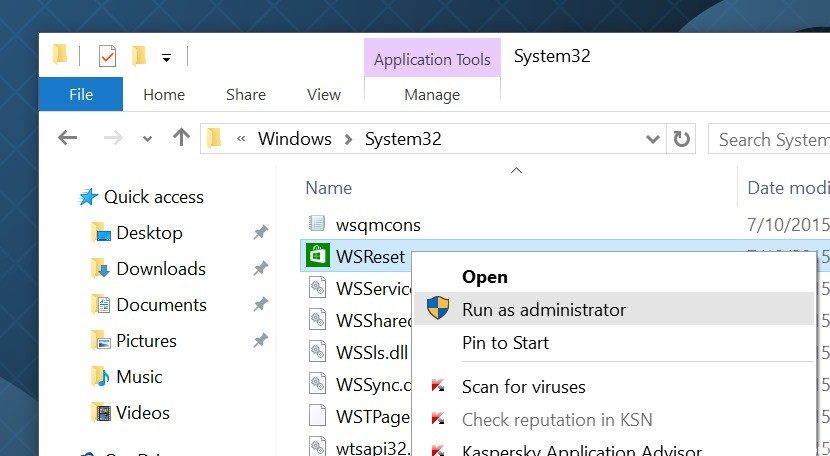Sort by the Date modified column header
Viewport: 830px width, 456px height.
coord(789,188)
